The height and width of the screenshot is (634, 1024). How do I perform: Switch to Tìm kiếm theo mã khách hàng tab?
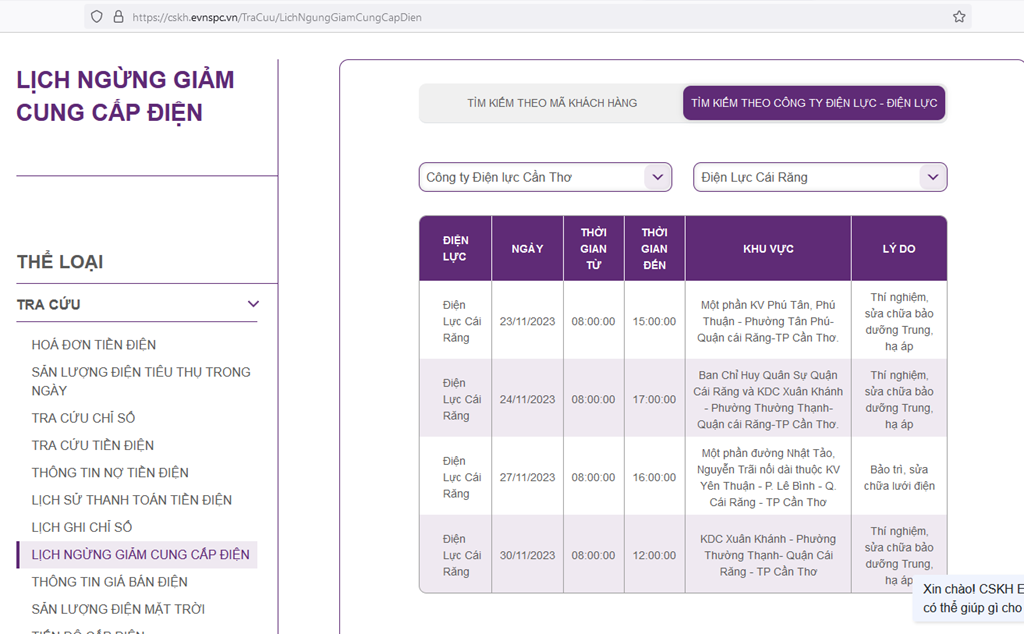552,103
